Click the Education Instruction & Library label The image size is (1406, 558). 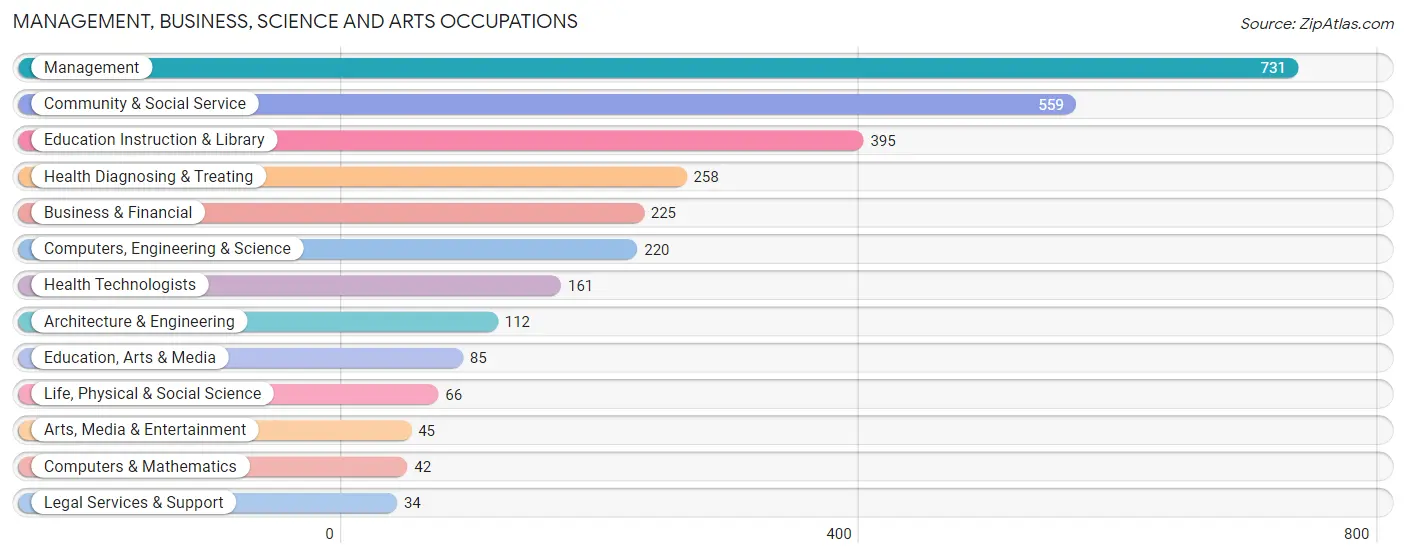pyautogui.click(x=154, y=140)
